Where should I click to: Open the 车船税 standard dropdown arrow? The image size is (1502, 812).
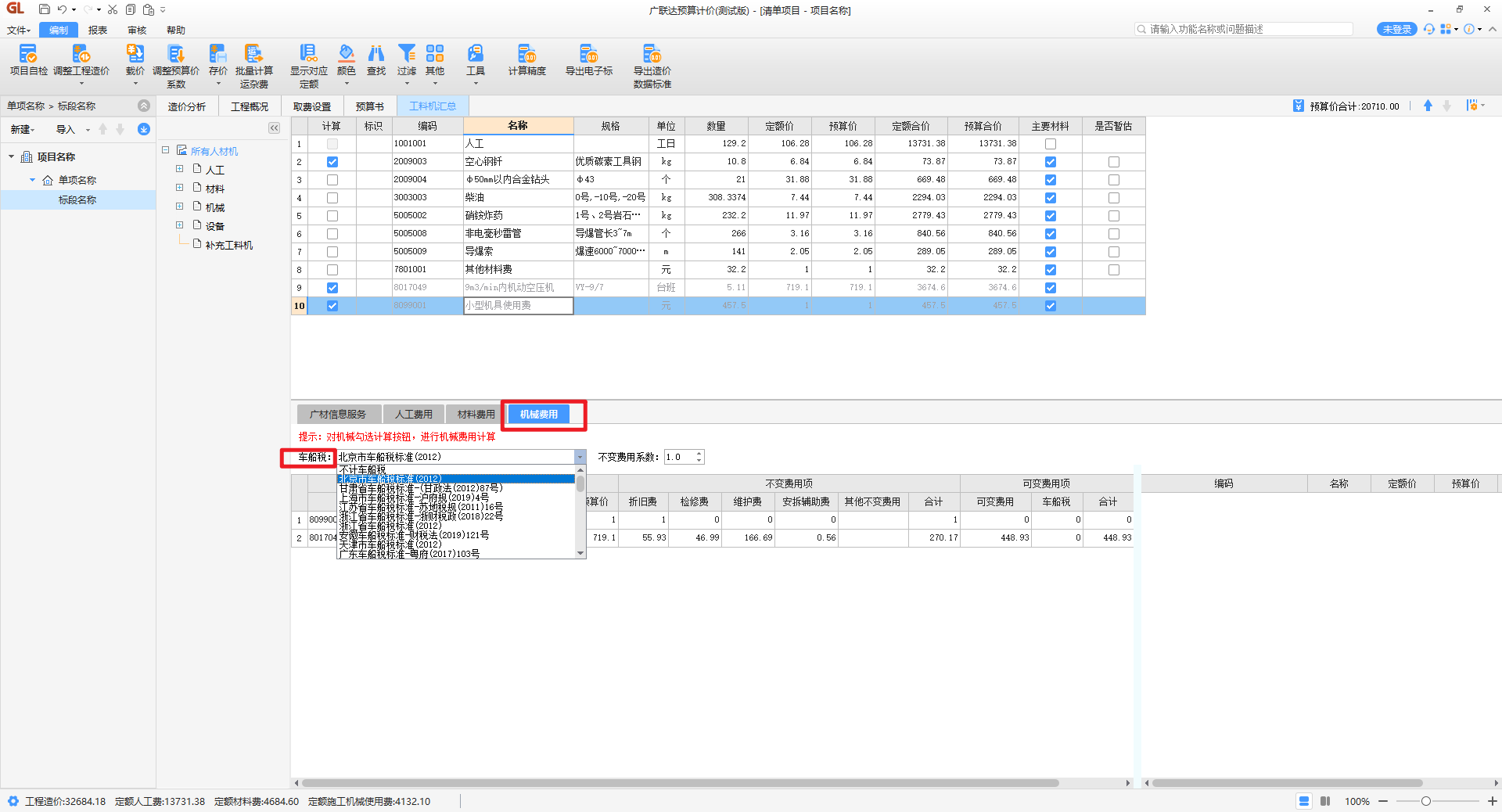click(x=580, y=457)
